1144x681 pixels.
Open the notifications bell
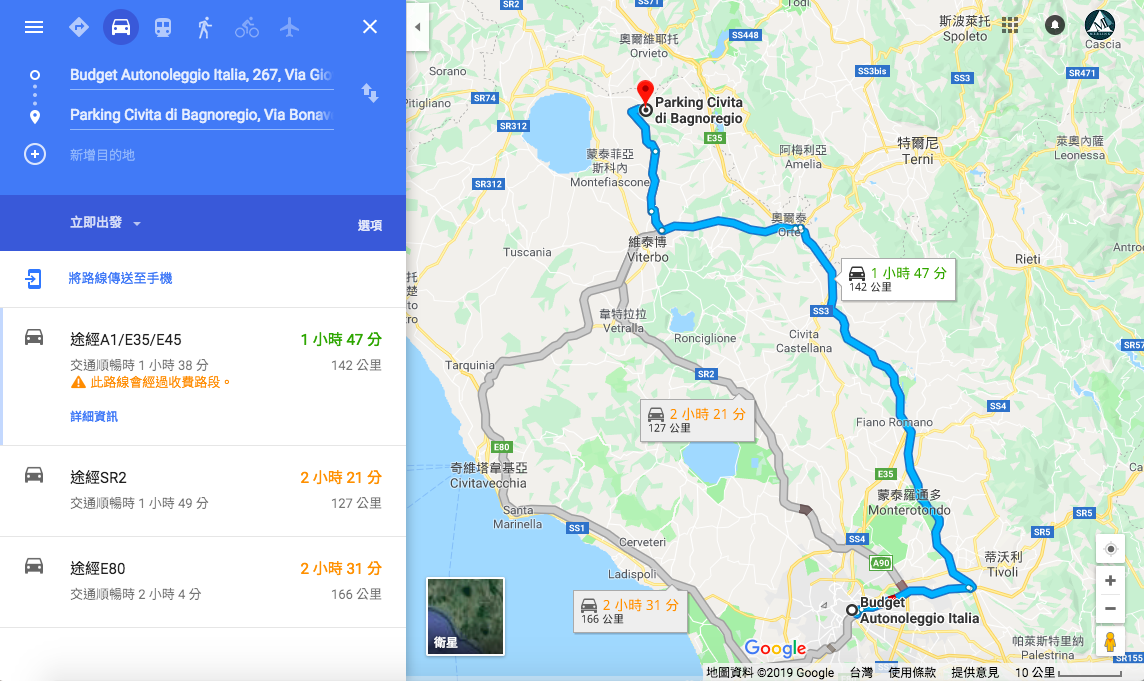pos(1054,25)
